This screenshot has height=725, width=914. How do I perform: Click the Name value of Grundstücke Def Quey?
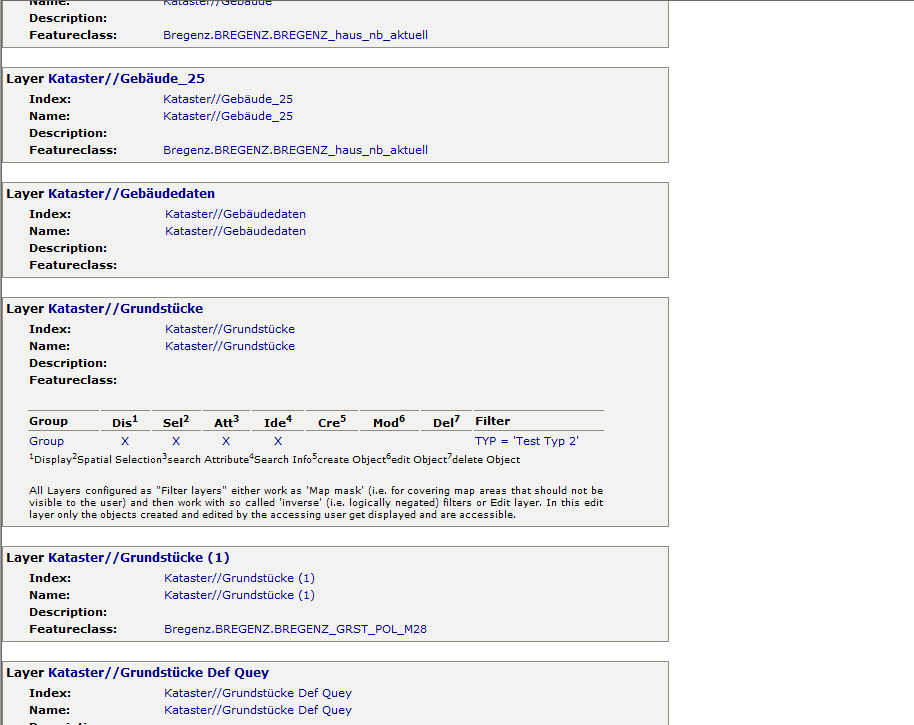[258, 710]
